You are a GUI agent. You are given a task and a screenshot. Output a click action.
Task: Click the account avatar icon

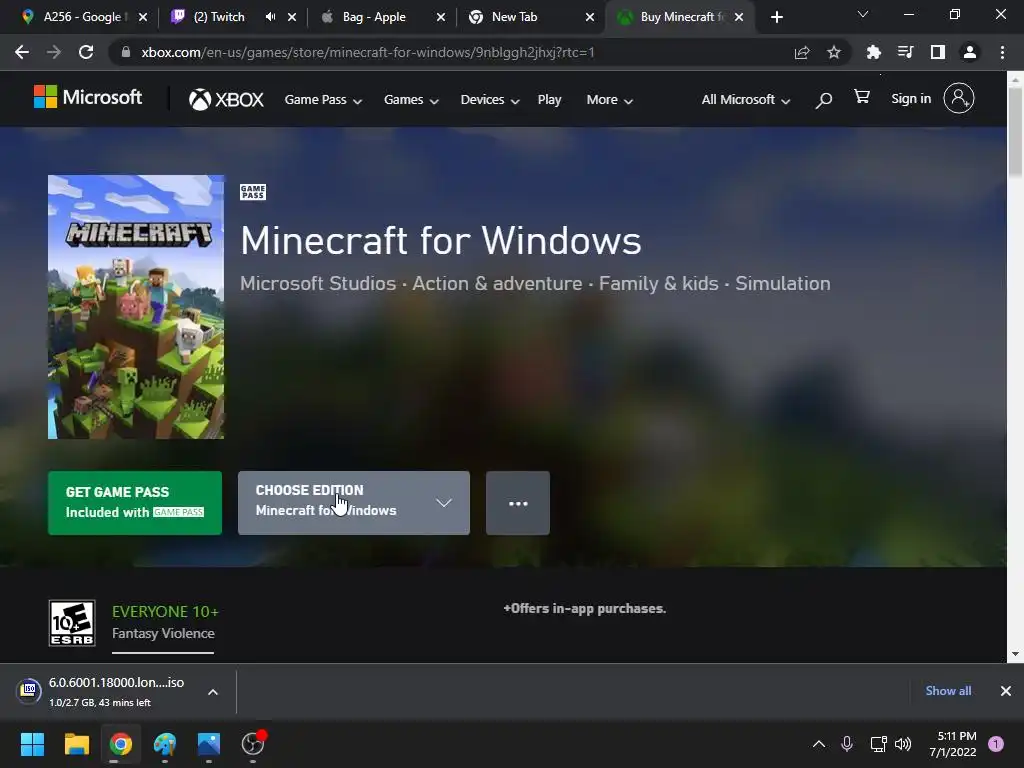pyautogui.click(x=959, y=99)
